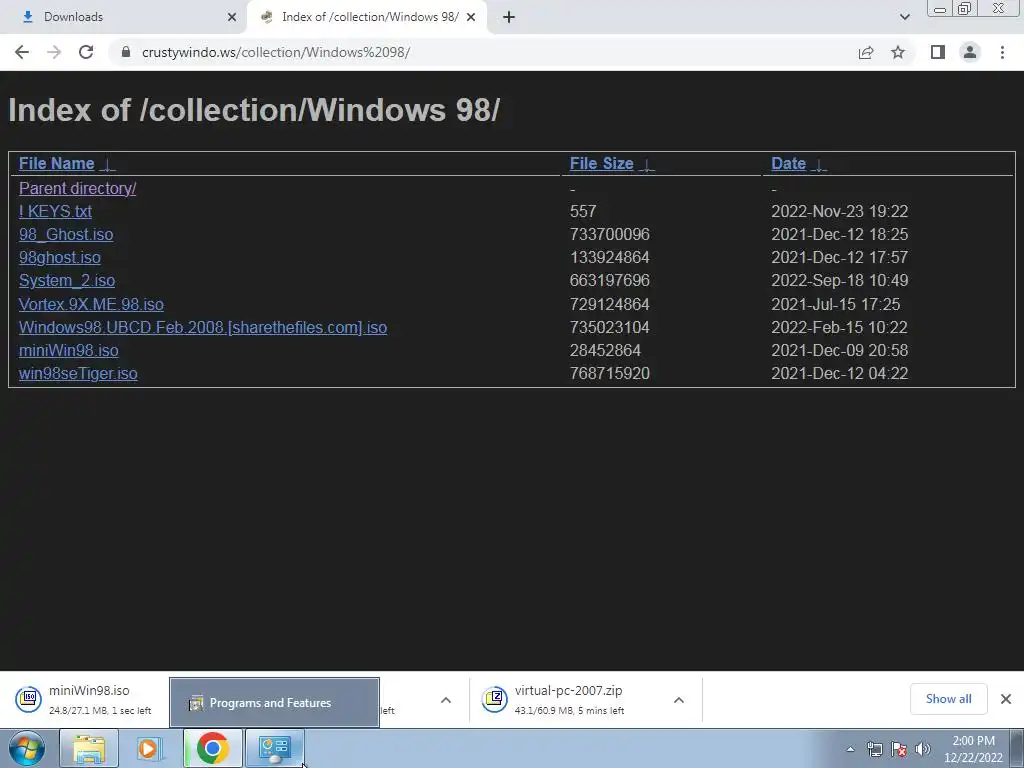
Task: Bookmark this page with the star
Action: [898, 52]
